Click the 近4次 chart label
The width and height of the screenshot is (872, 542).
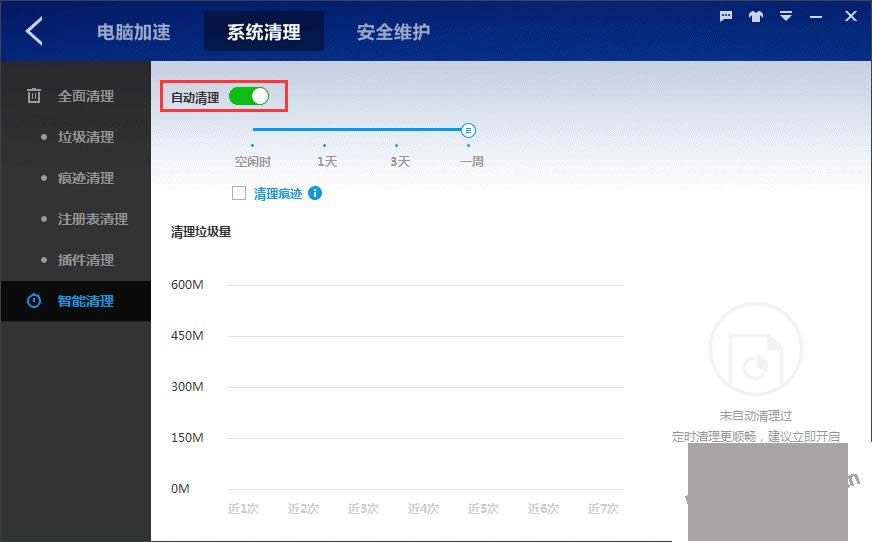click(x=423, y=509)
